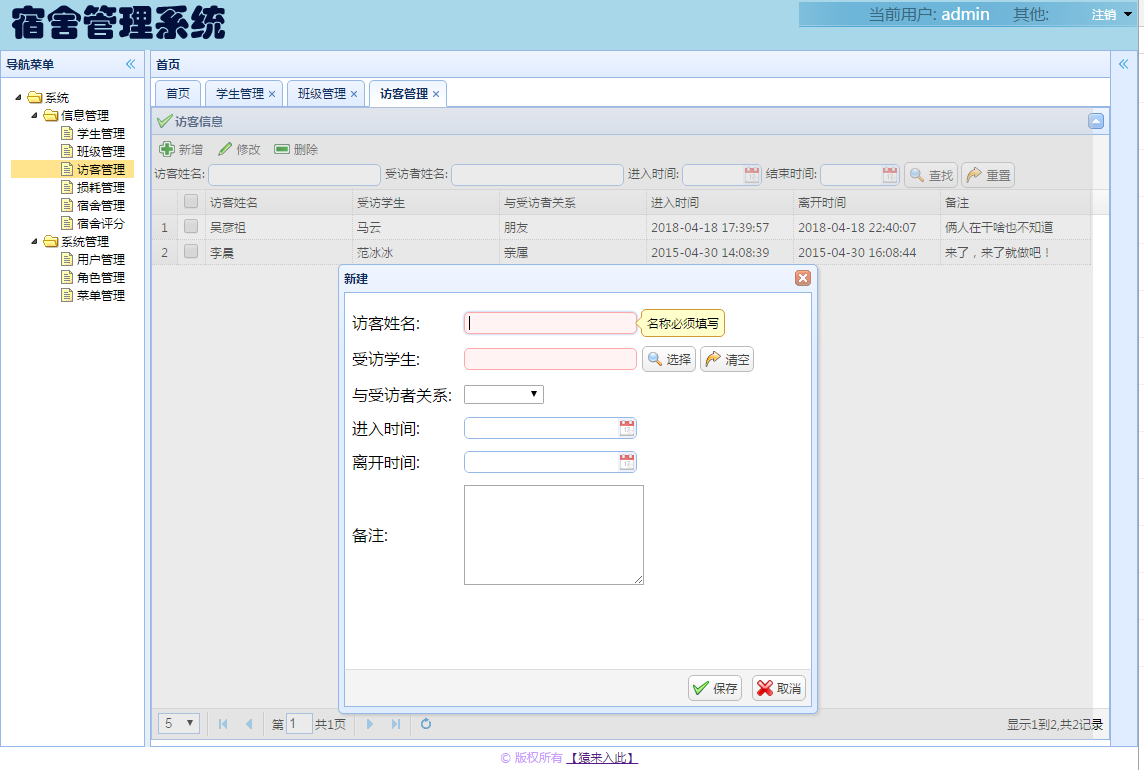Image resolution: width=1144 pixels, height=770 pixels.
Task: Toggle the select-all header checkbox
Action: [191, 201]
